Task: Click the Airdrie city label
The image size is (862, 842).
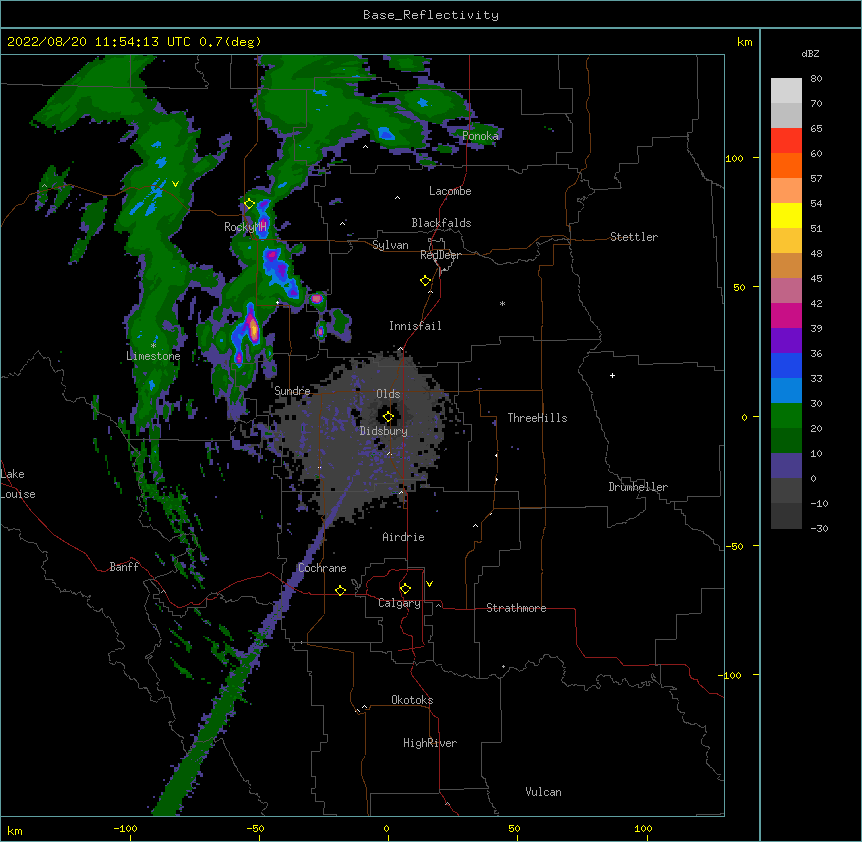Action: pyautogui.click(x=403, y=537)
